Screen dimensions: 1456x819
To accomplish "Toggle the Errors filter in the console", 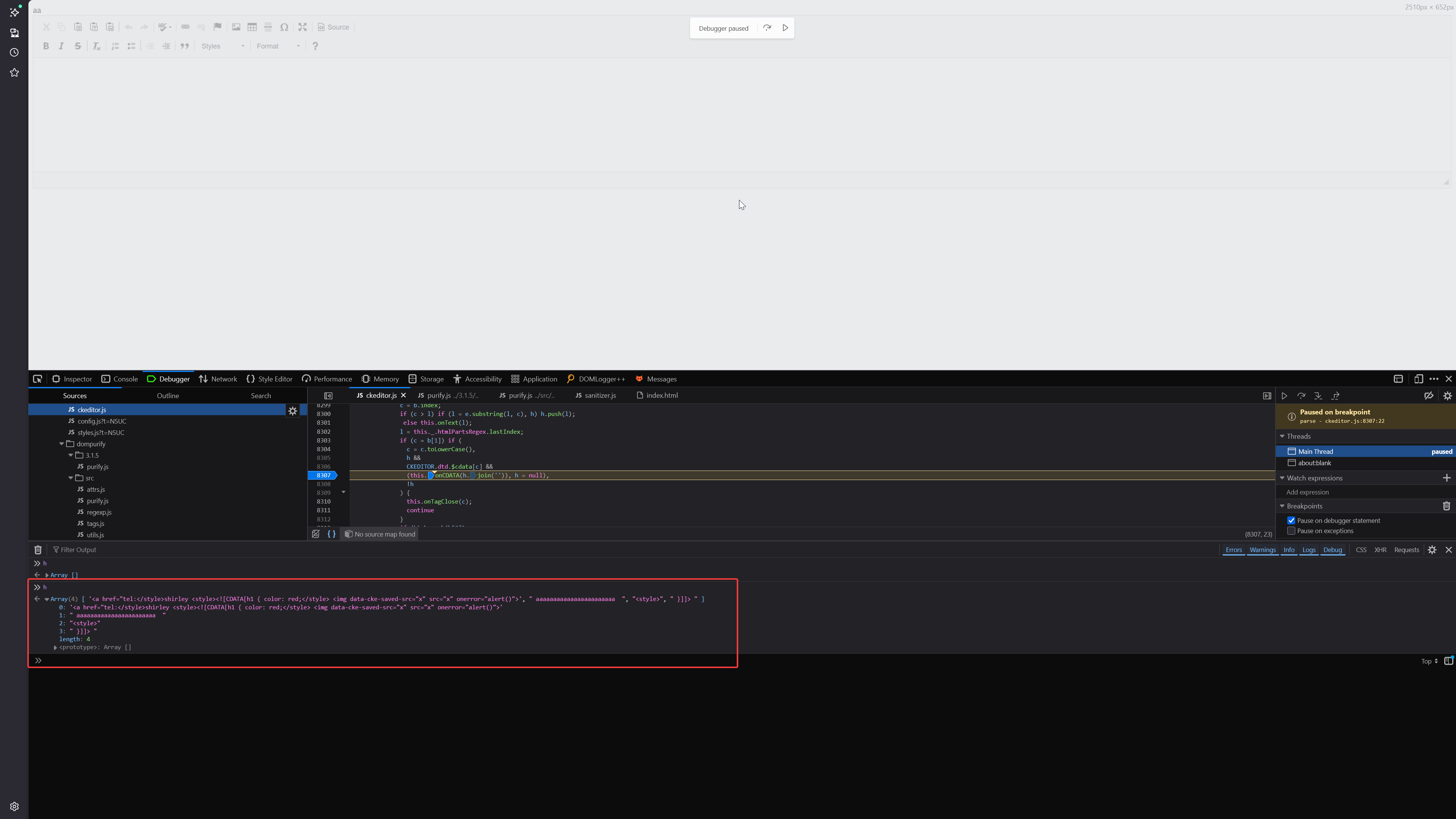I will tap(1233, 550).
